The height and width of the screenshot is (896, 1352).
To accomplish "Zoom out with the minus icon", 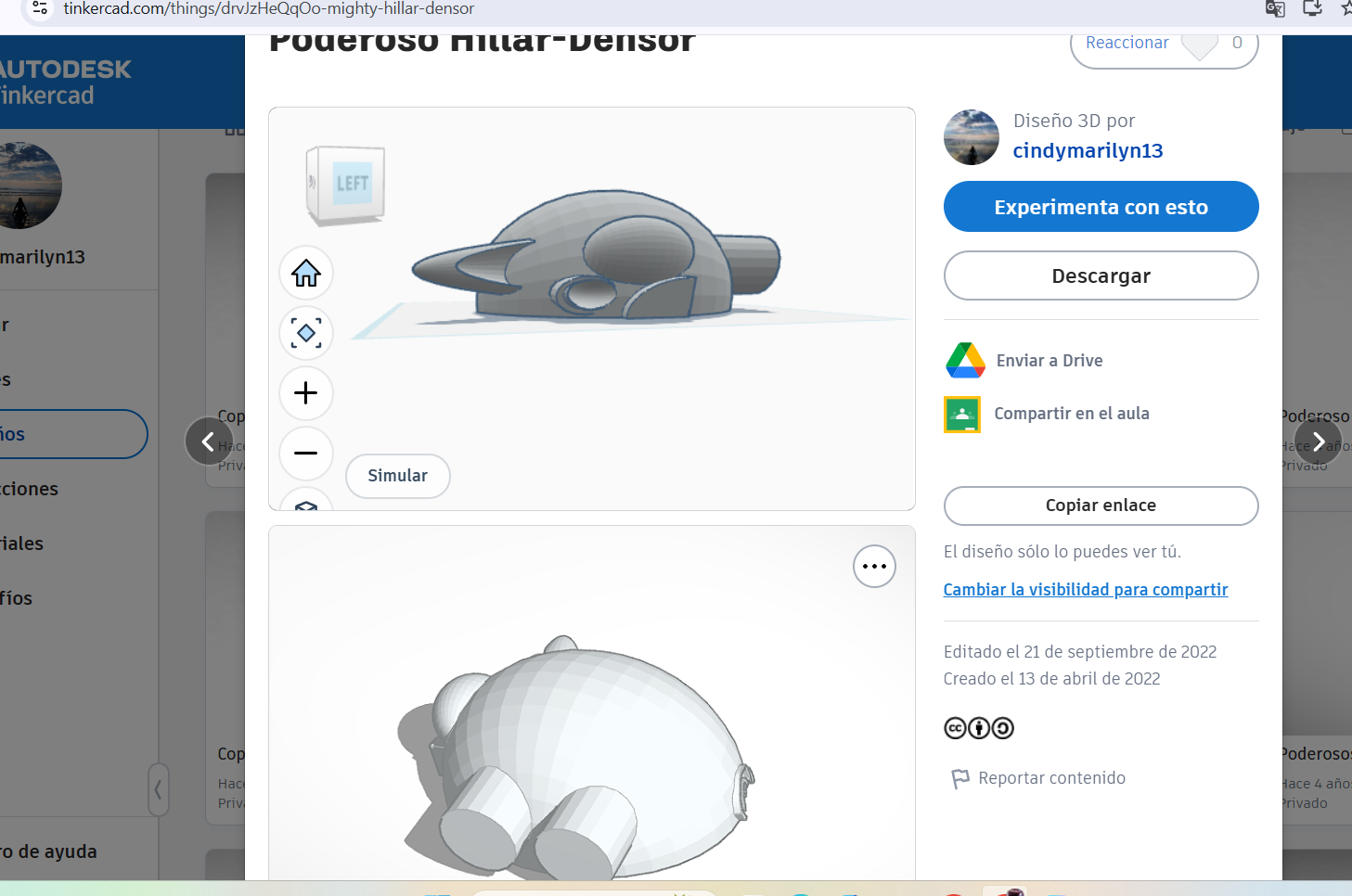I will [306, 453].
